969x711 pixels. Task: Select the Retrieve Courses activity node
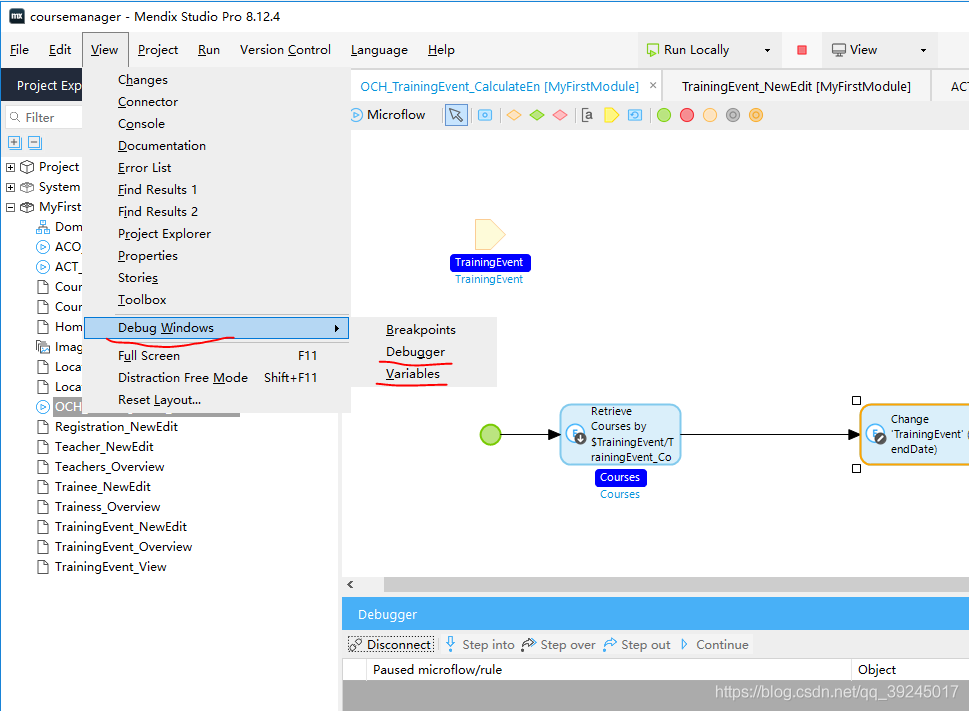coord(620,434)
